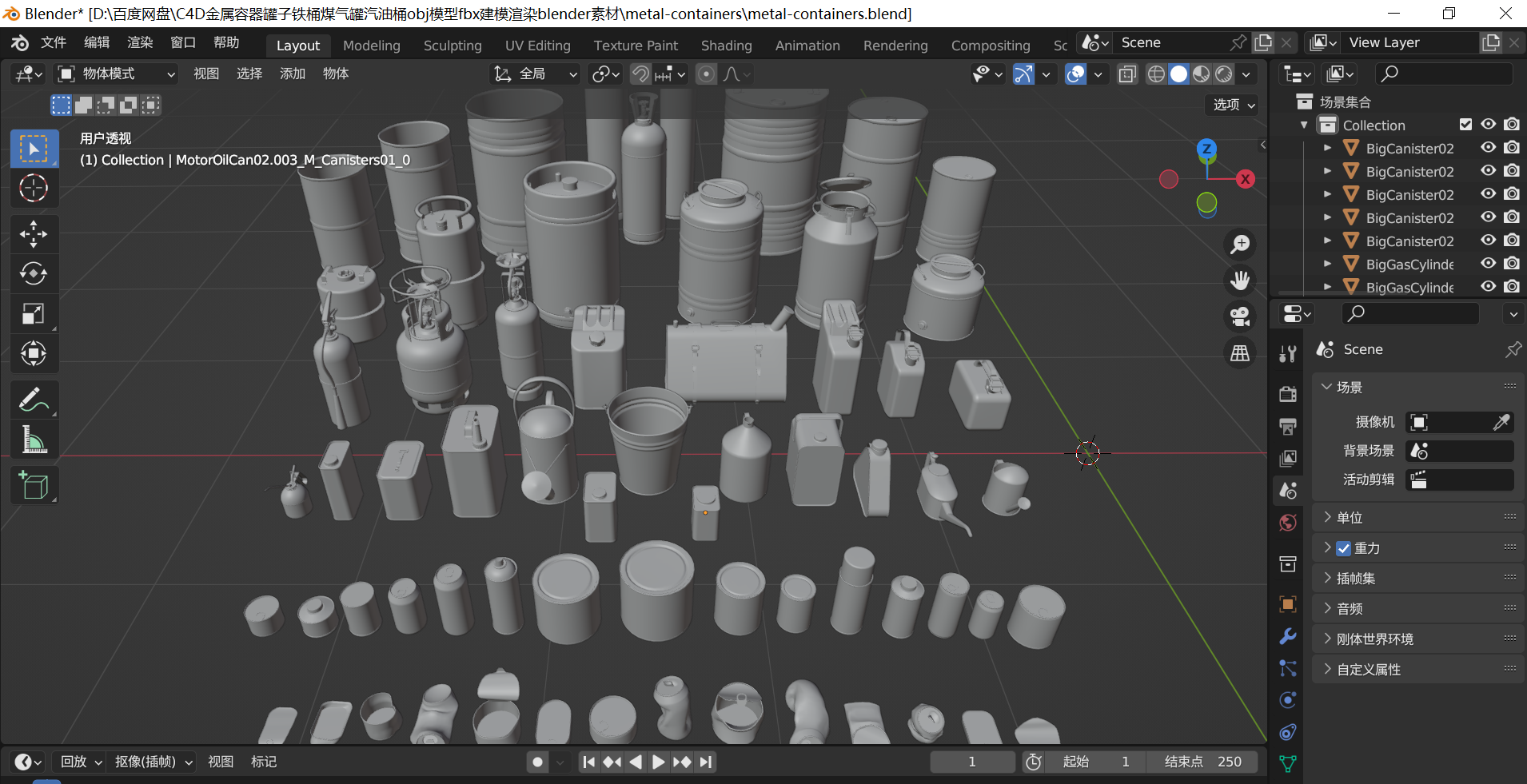The width and height of the screenshot is (1527, 784).
Task: Hide first BigCanister02 using eye icon
Action: point(1488,148)
